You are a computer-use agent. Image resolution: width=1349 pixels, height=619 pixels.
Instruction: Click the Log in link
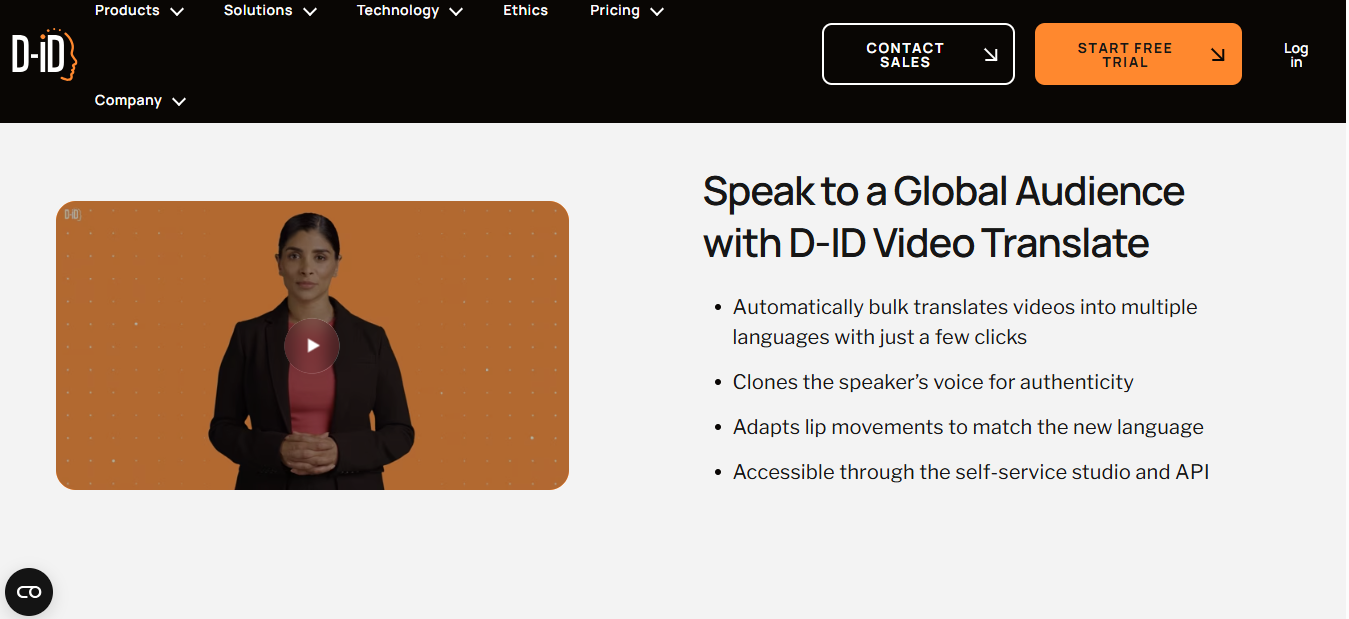pyautogui.click(x=1295, y=55)
